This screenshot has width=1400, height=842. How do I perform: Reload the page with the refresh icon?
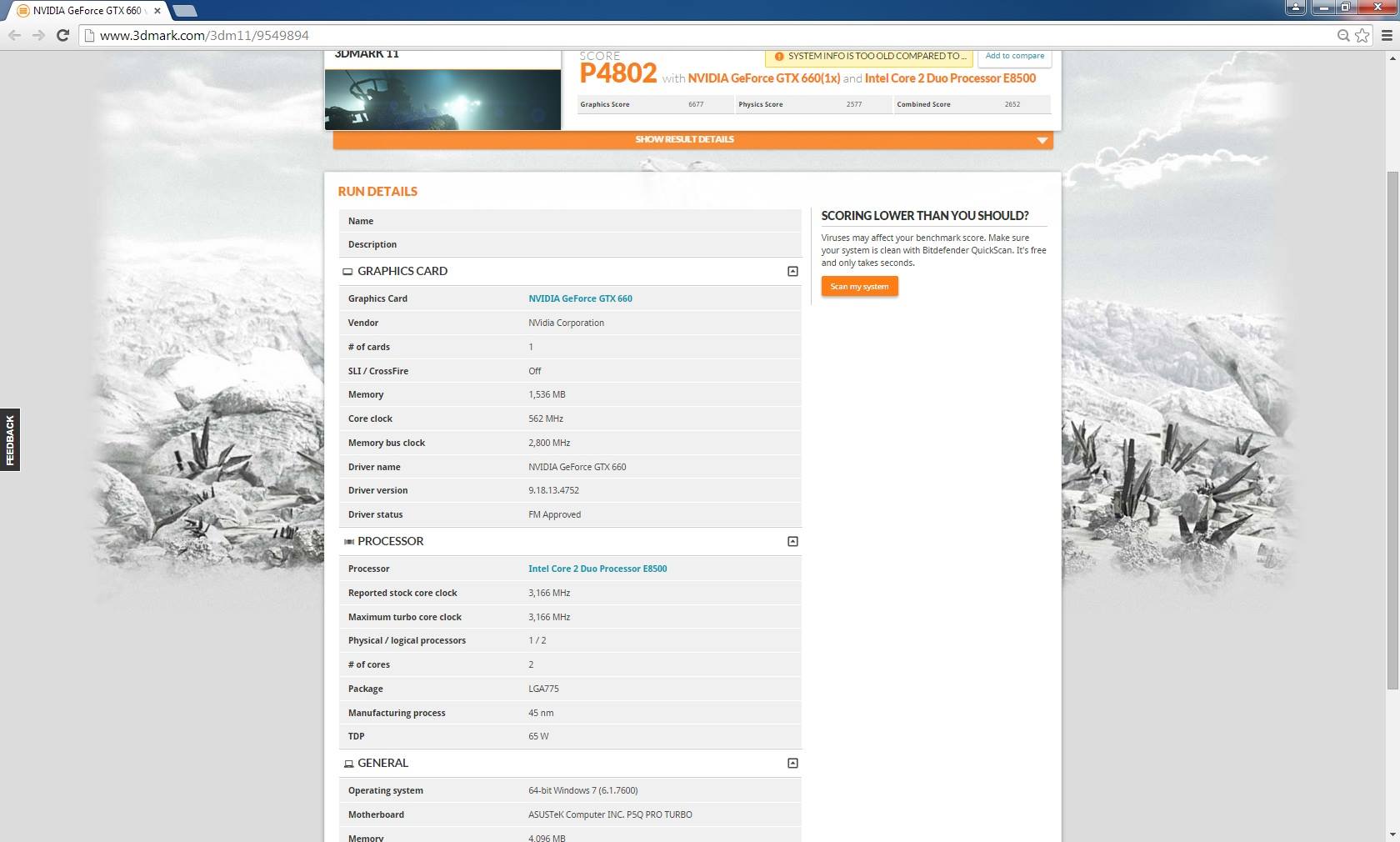pyautogui.click(x=62, y=35)
